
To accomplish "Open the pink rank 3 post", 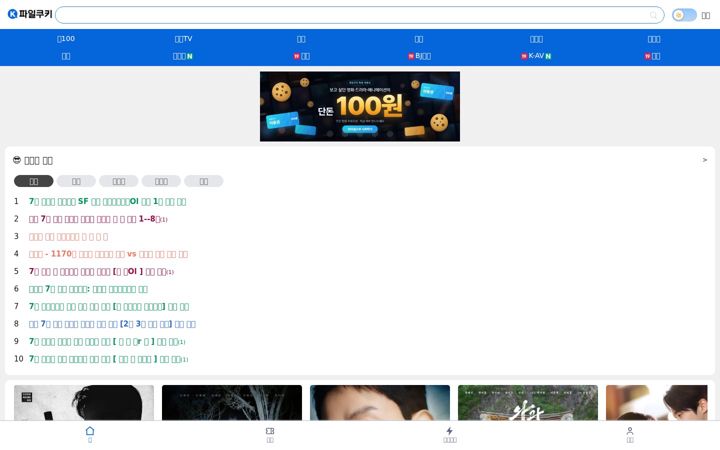I will tap(68, 236).
